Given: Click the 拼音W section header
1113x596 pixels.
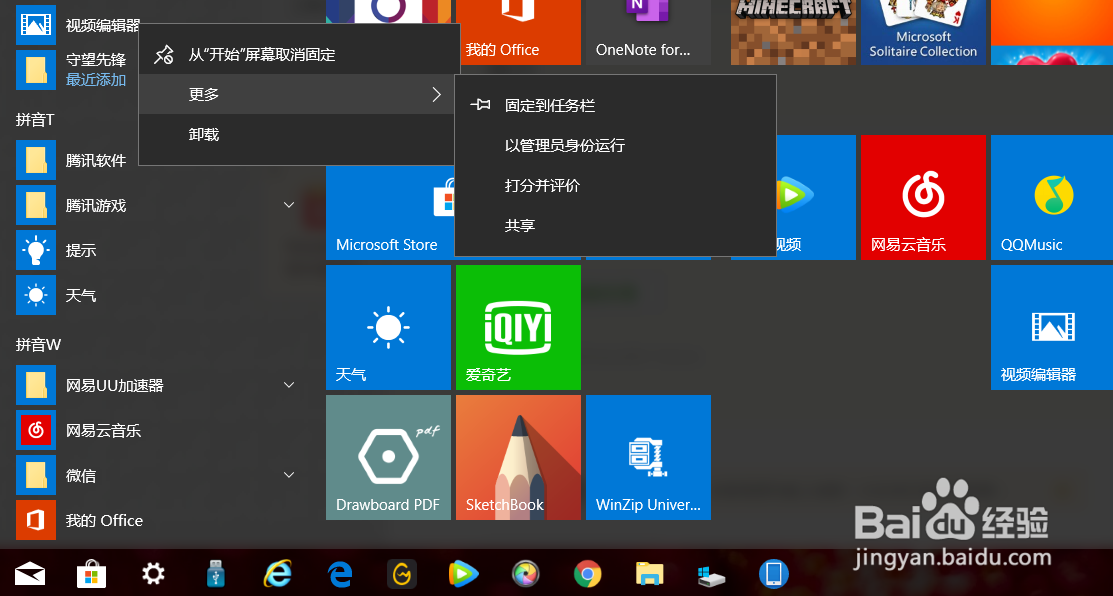Looking at the screenshot, I should tap(38, 345).
